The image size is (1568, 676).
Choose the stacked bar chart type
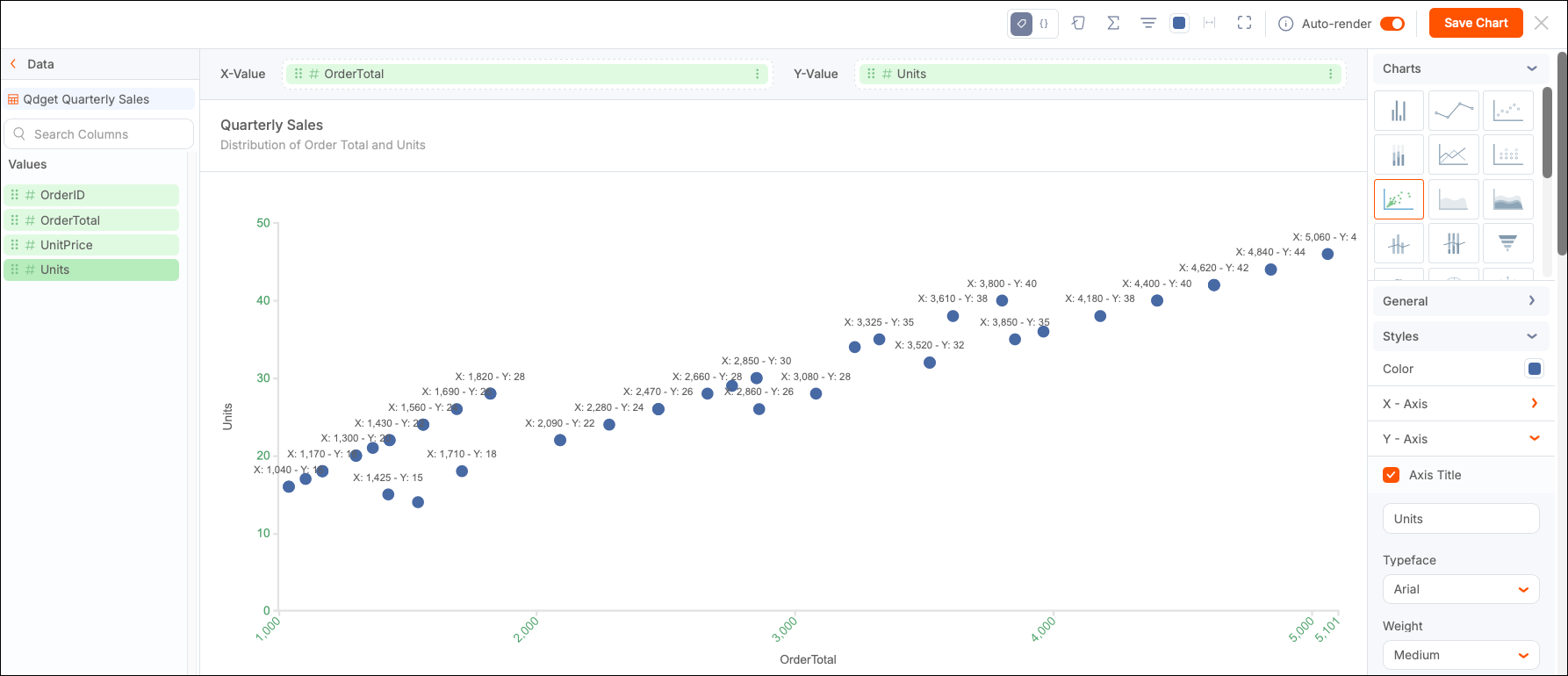click(x=1399, y=155)
